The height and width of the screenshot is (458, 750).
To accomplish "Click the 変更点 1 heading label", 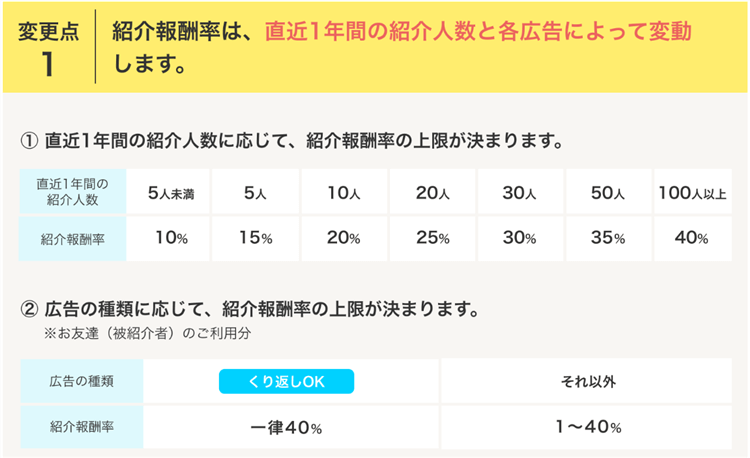I will 46,47.
